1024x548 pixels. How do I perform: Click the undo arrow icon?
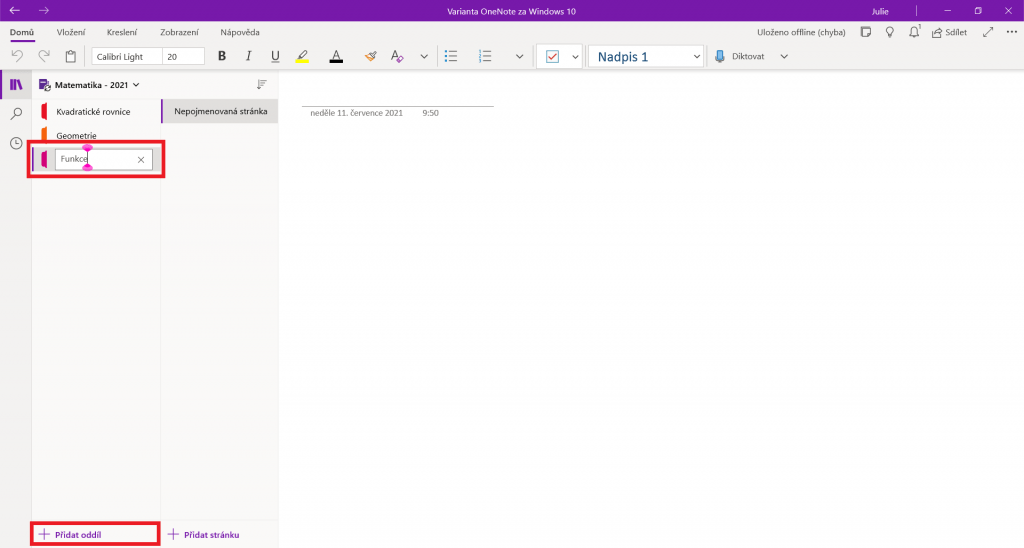(17, 57)
